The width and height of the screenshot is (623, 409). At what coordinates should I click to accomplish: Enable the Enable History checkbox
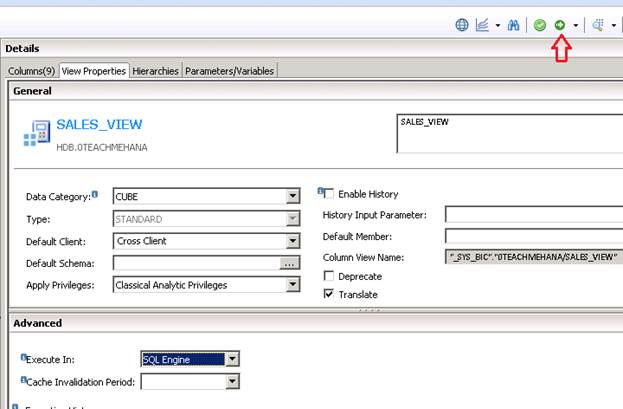point(329,194)
